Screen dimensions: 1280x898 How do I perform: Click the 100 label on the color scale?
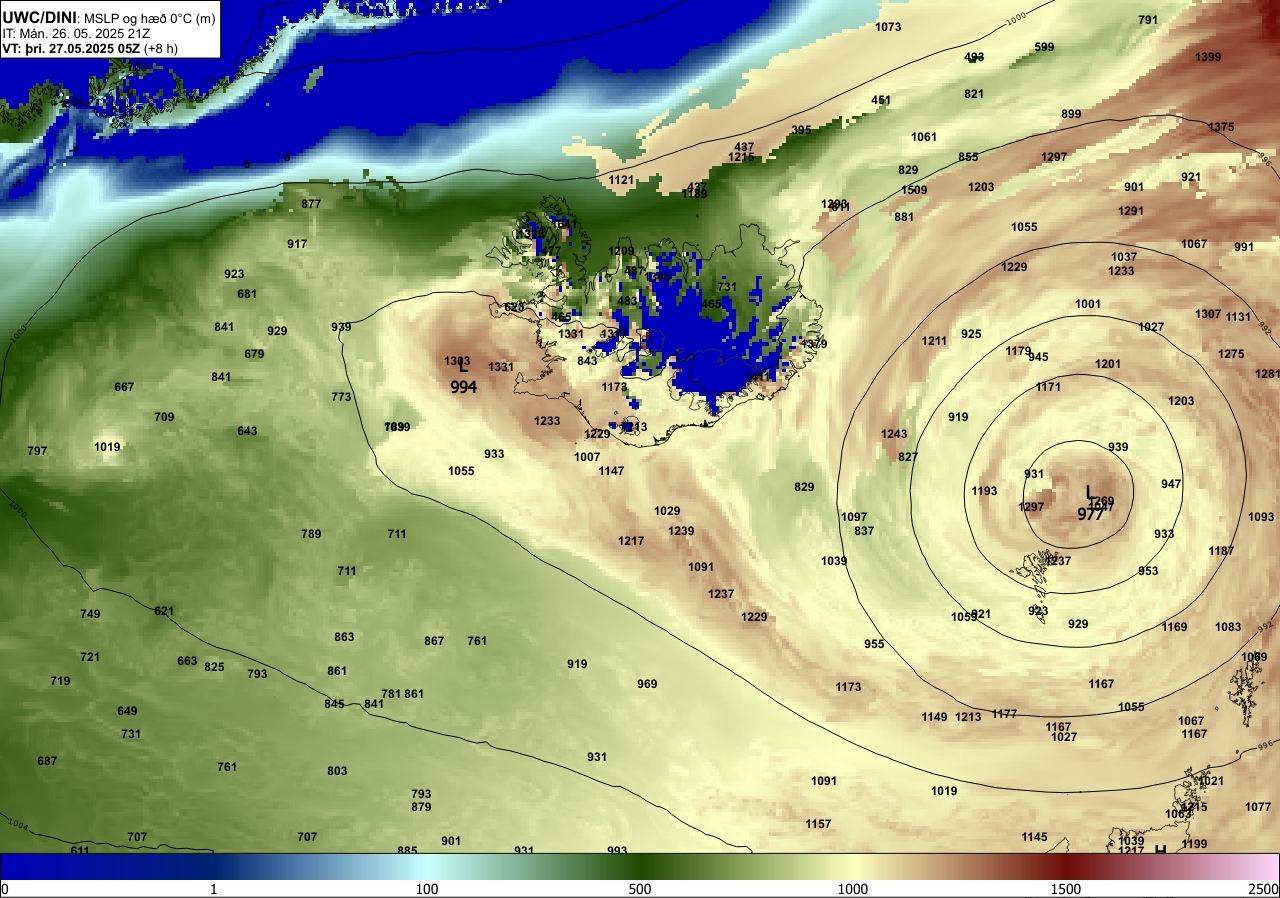[427, 889]
